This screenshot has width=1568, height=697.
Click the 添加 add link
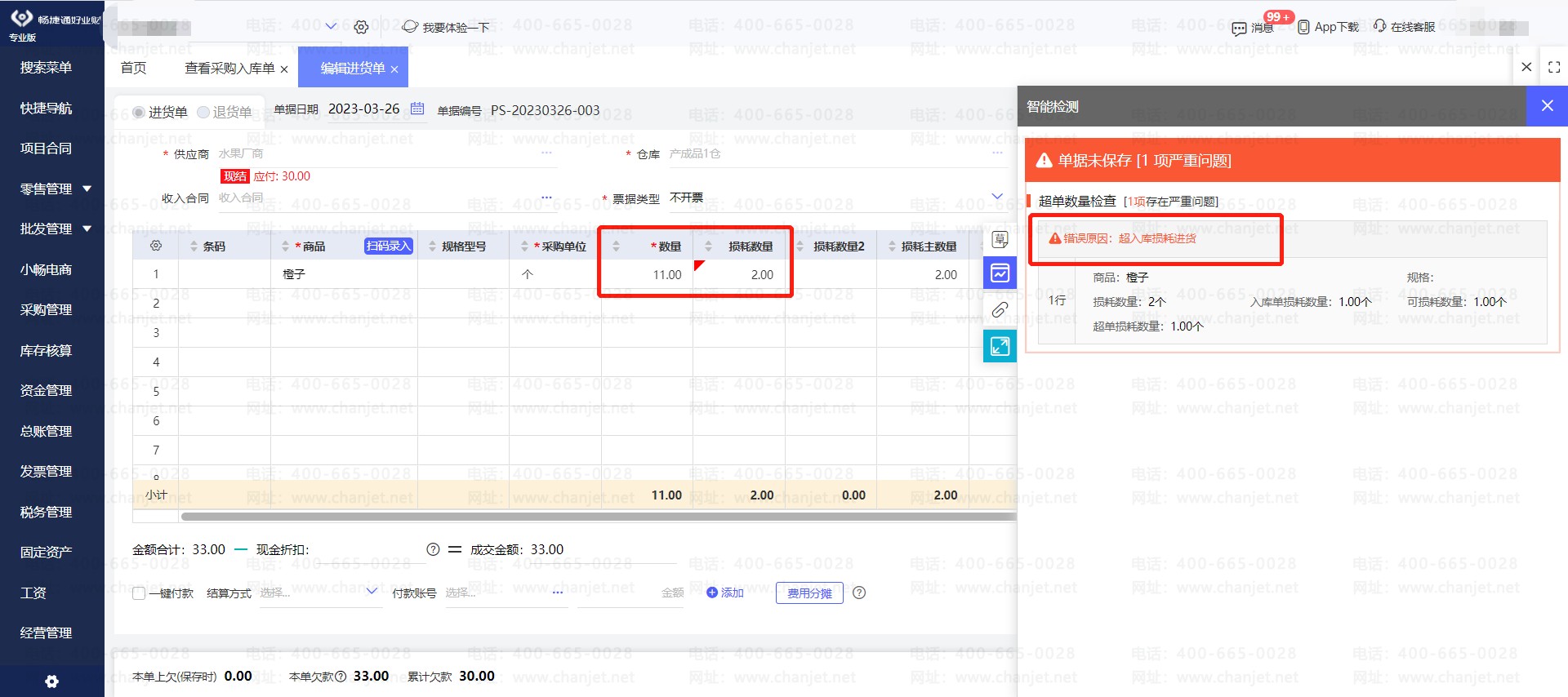point(724,593)
